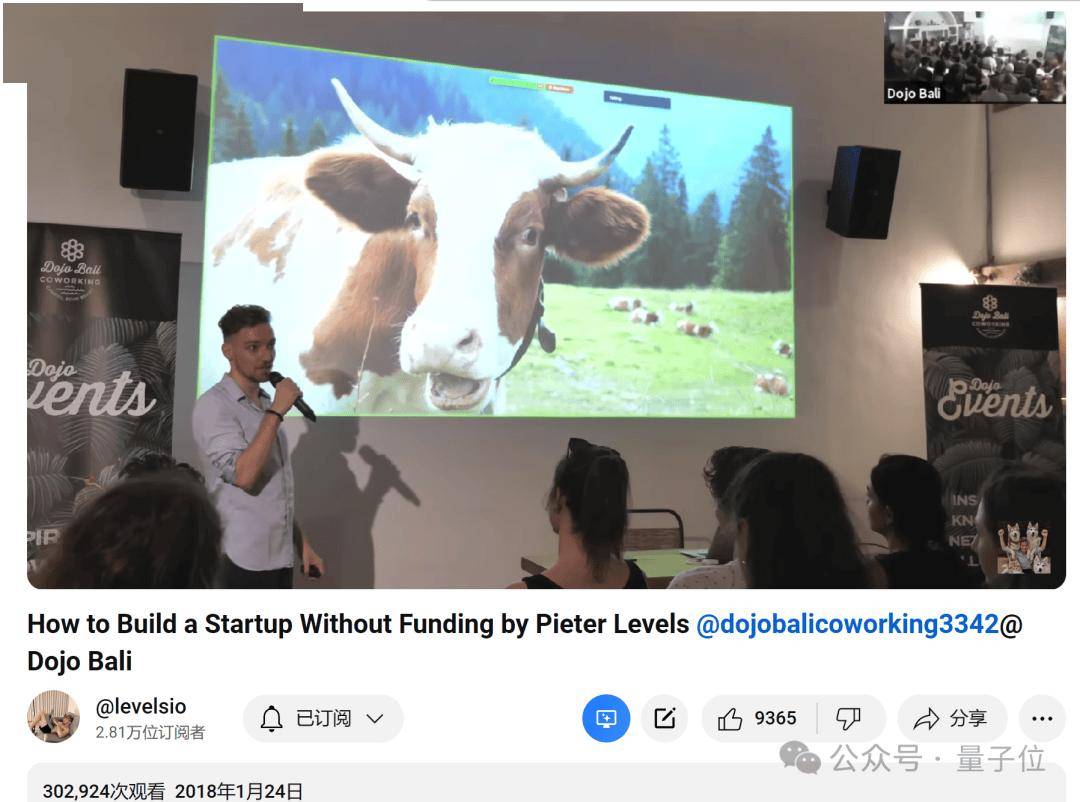
Task: Click the 2018年1月24日 upload date text
Action: (x=238, y=791)
